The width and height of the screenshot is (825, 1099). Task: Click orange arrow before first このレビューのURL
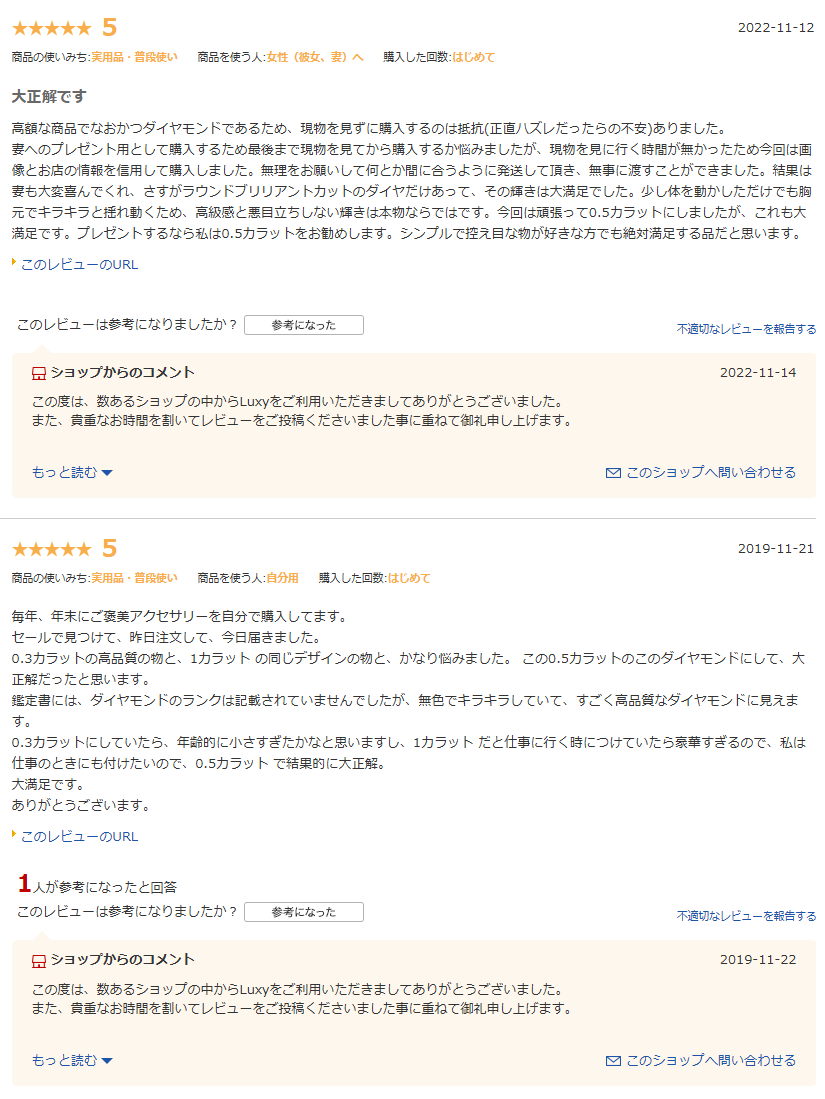tap(14, 262)
